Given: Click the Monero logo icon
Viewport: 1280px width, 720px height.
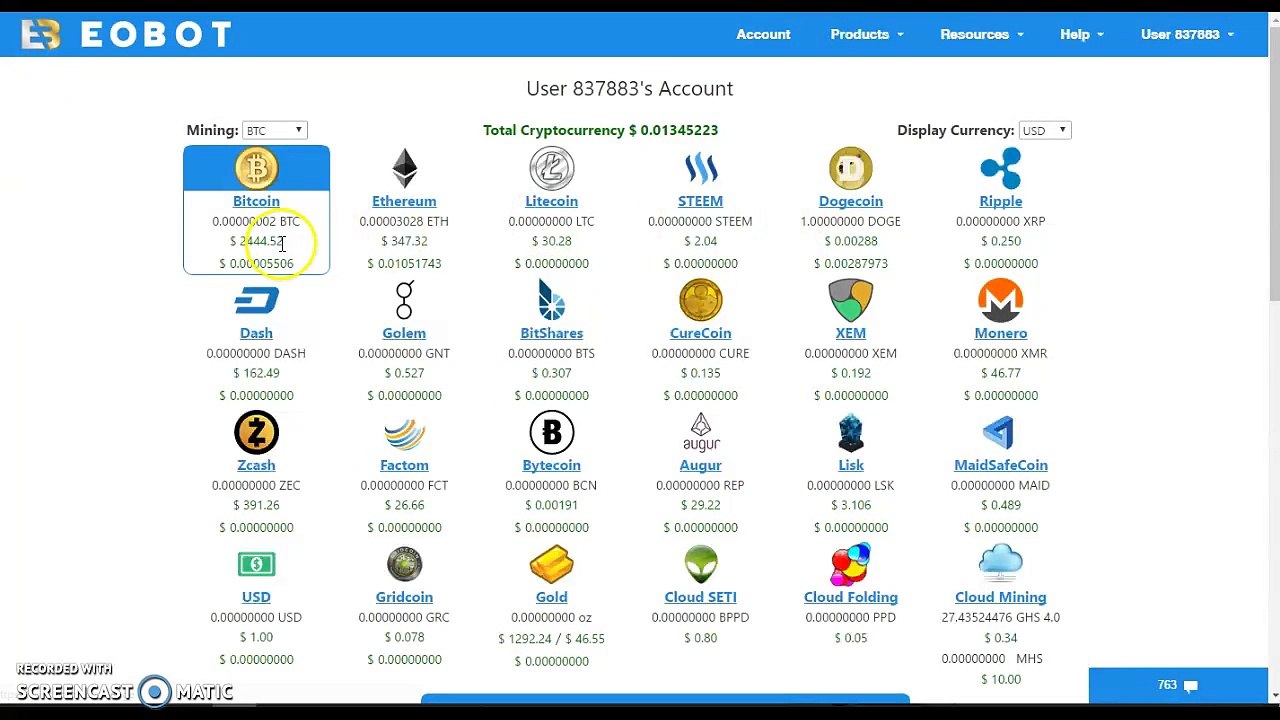Looking at the screenshot, I should coord(1000,300).
